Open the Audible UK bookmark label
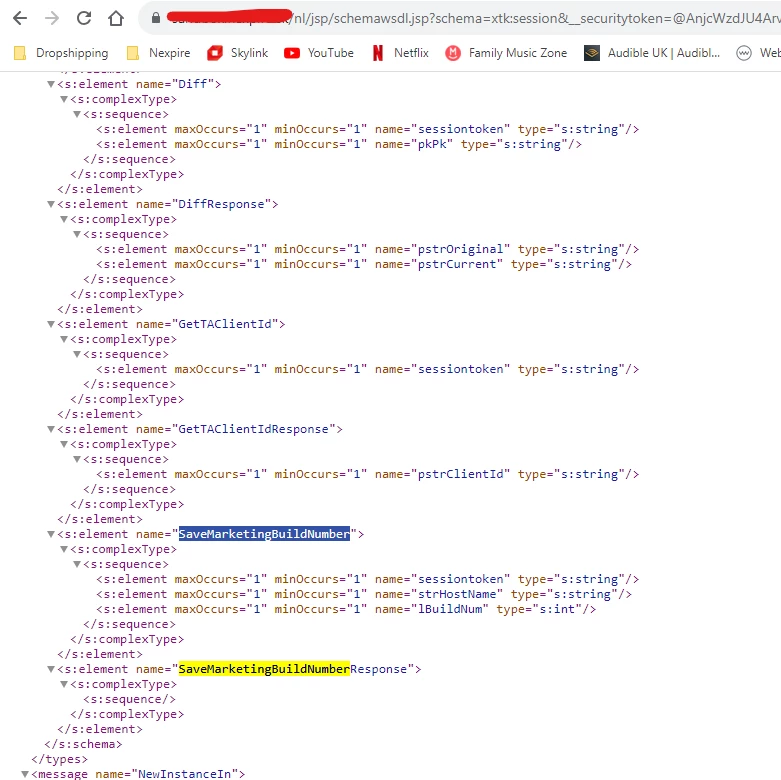Viewport: 781px width, 780px height. coord(664,53)
